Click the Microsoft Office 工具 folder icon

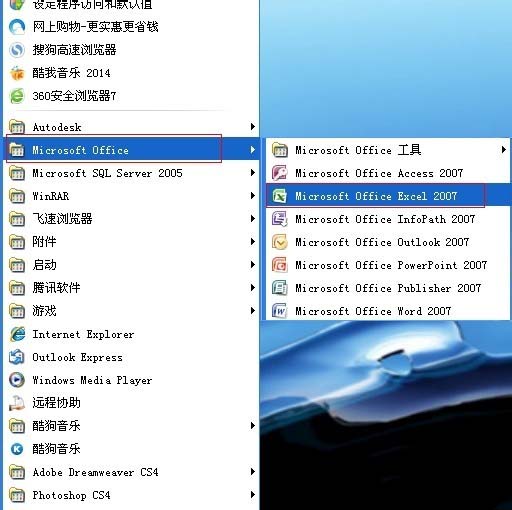click(x=279, y=150)
